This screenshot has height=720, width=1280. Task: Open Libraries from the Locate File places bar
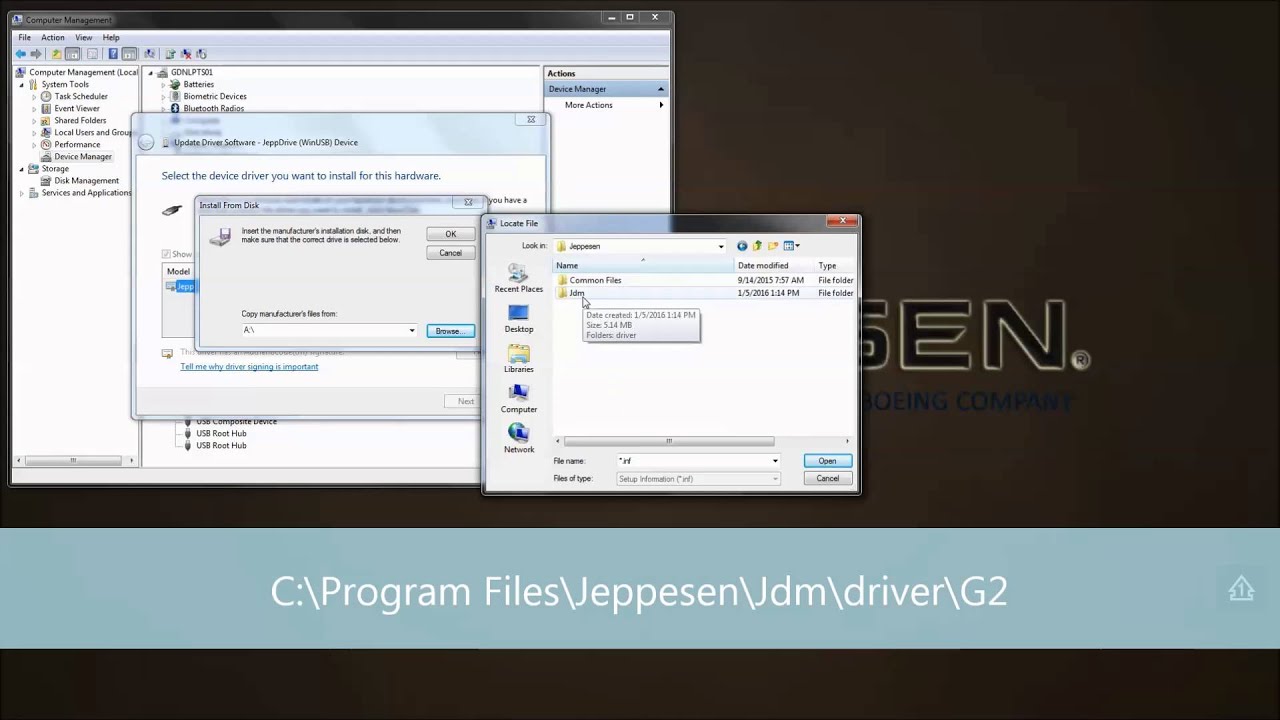518,359
